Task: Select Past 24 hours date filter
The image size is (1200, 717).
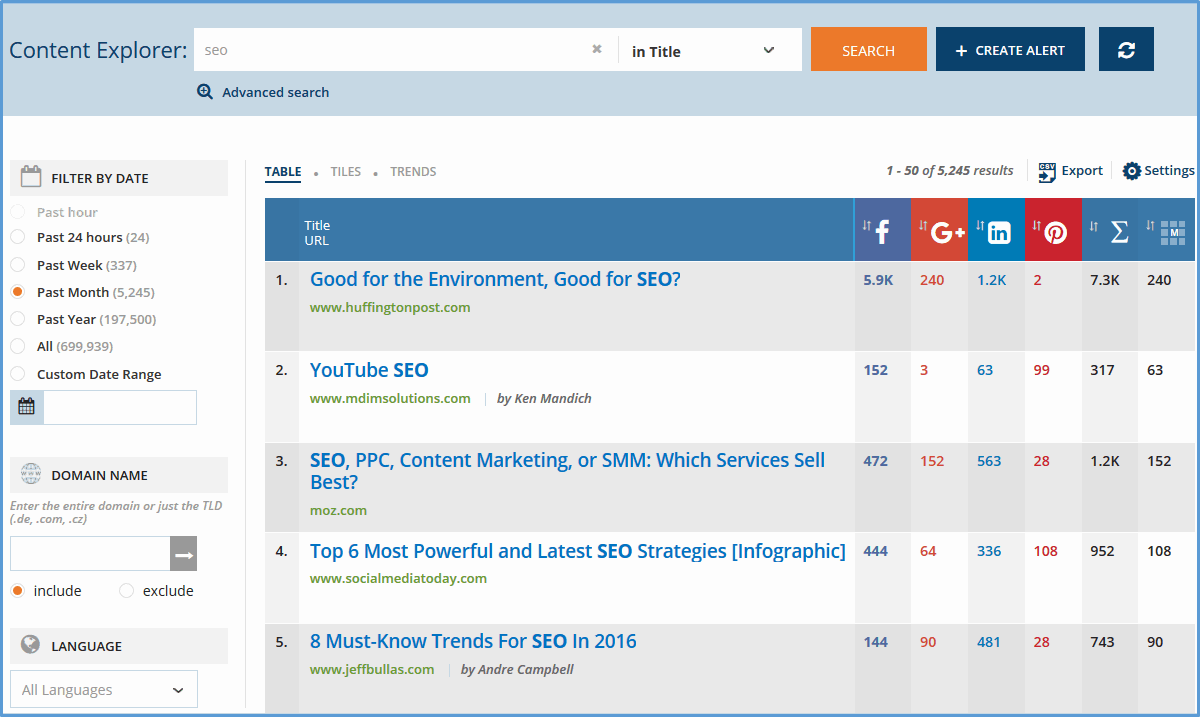Action: point(17,237)
